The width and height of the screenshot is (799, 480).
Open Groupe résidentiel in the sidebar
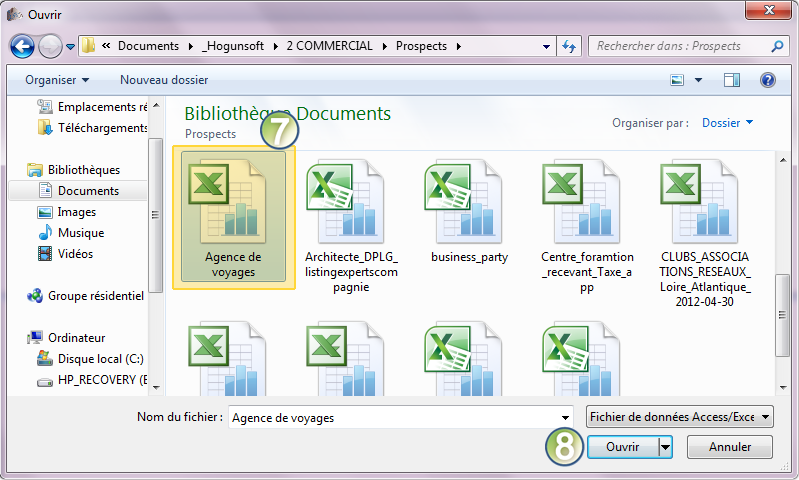pos(86,296)
